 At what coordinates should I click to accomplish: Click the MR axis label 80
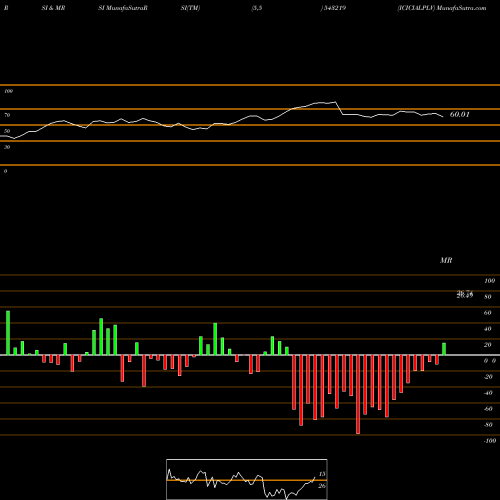point(488,297)
